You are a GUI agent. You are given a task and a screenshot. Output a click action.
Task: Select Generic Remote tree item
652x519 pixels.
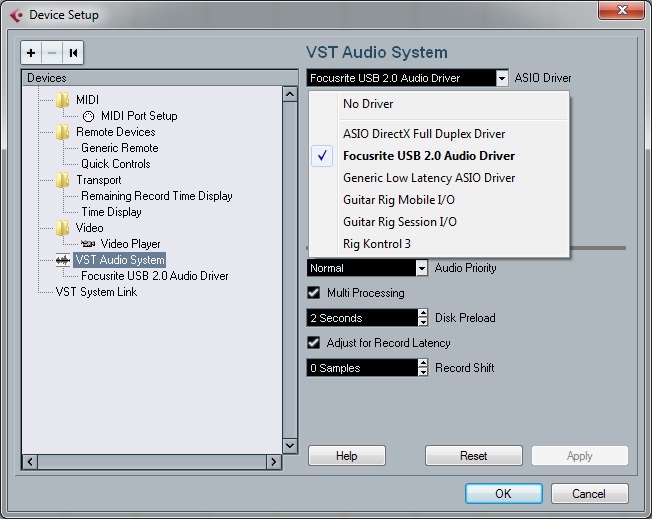coord(120,148)
